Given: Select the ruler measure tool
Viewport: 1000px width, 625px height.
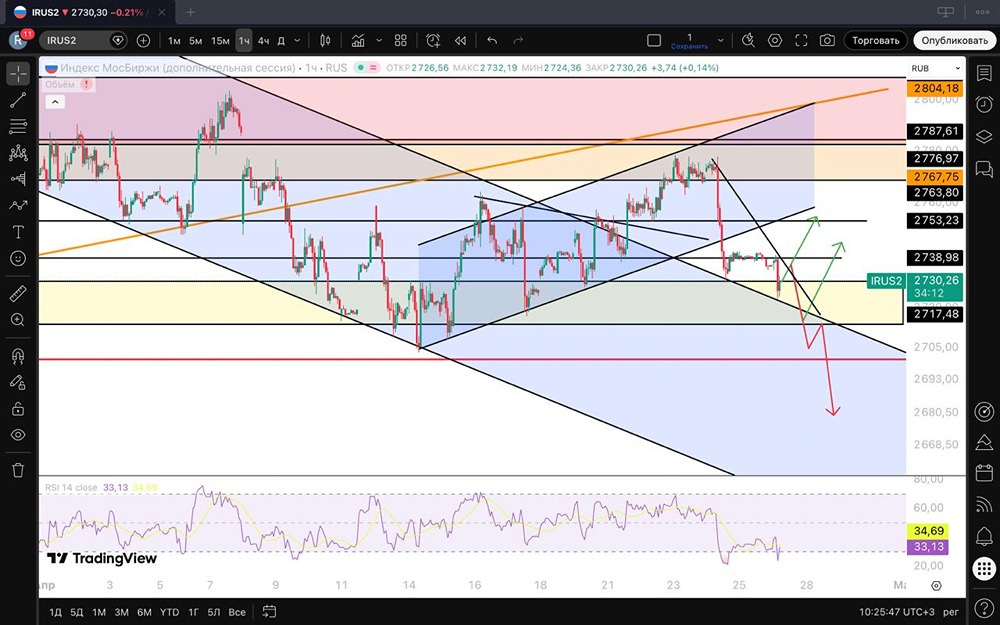Looking at the screenshot, I should click(x=18, y=294).
